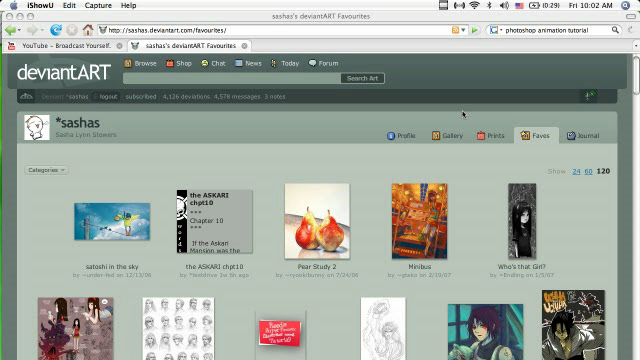Click the volume icon in menu bar
The height and width of the screenshot is (360, 640).
click(x=504, y=5)
